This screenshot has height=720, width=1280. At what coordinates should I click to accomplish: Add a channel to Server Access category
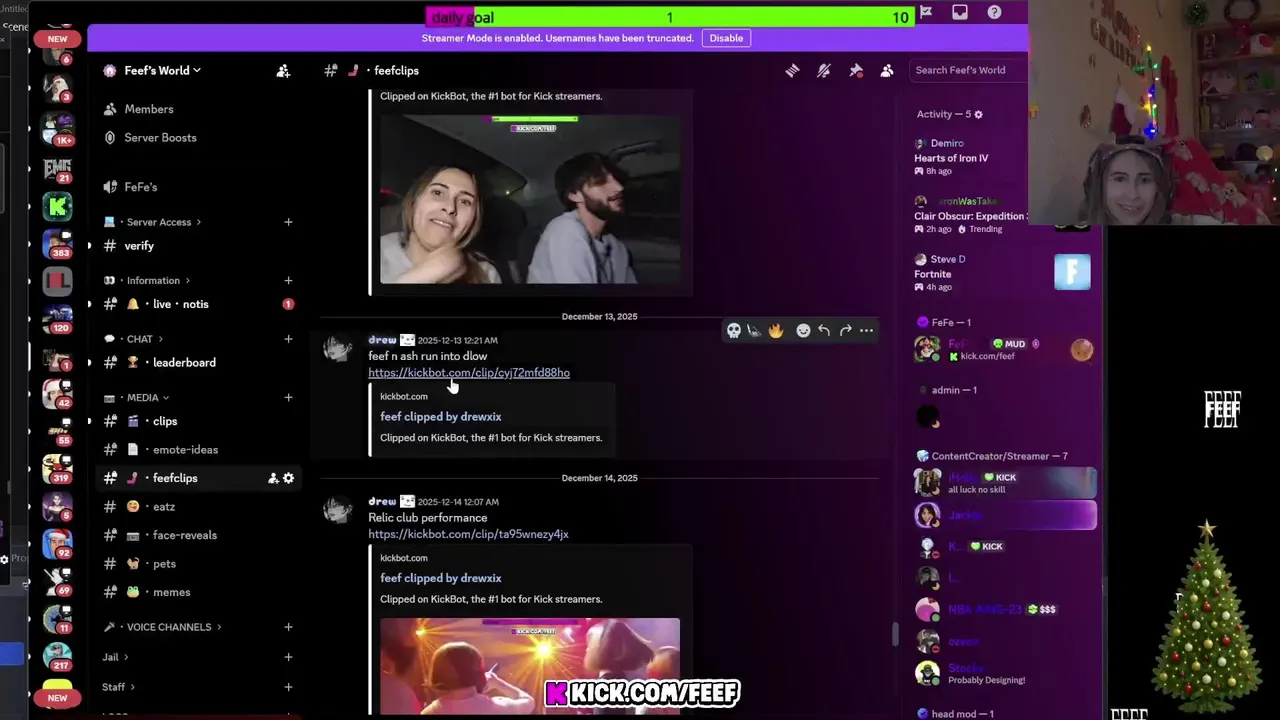(x=288, y=222)
